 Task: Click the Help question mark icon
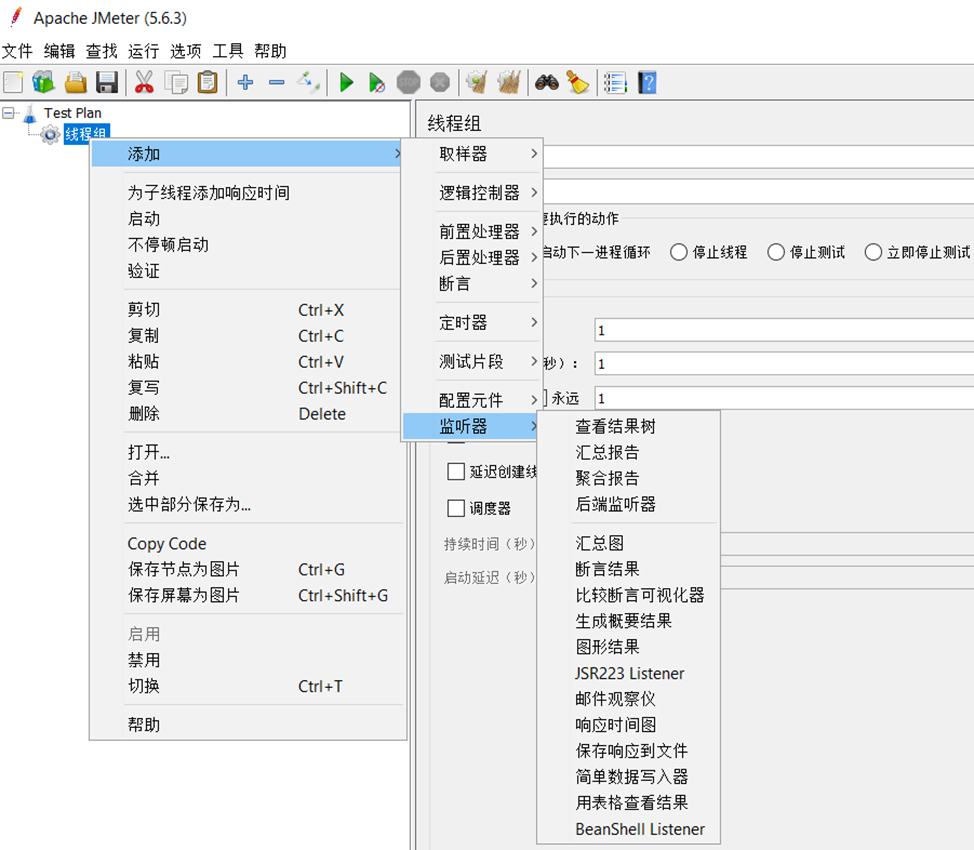tap(647, 82)
